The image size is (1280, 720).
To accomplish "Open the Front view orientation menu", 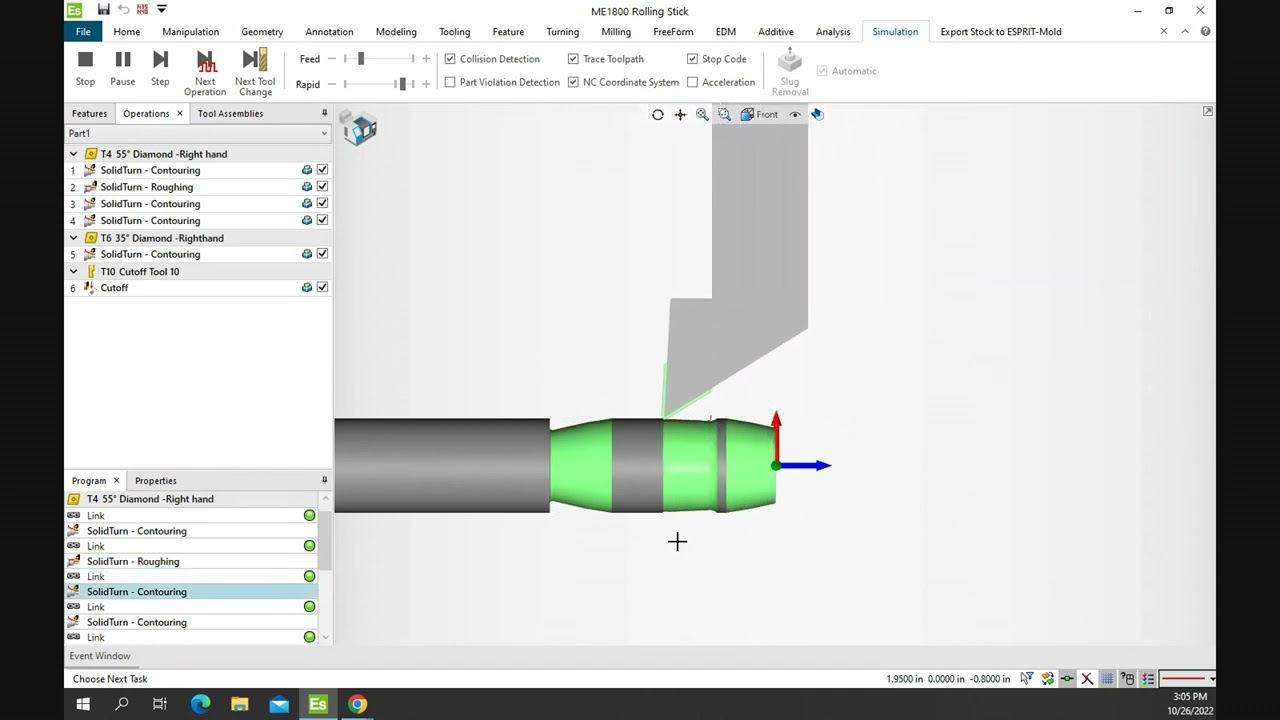I will coord(760,115).
